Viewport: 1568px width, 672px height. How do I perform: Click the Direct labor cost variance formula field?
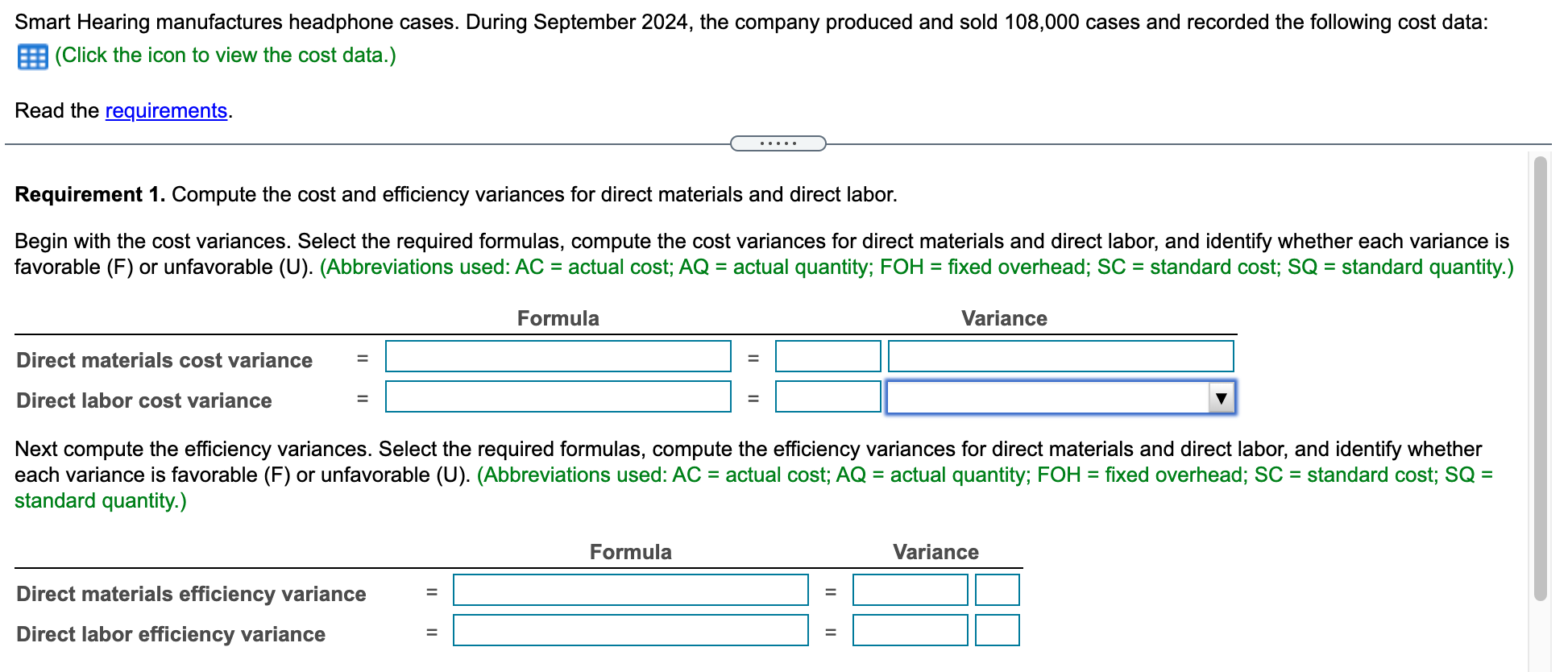(x=558, y=396)
